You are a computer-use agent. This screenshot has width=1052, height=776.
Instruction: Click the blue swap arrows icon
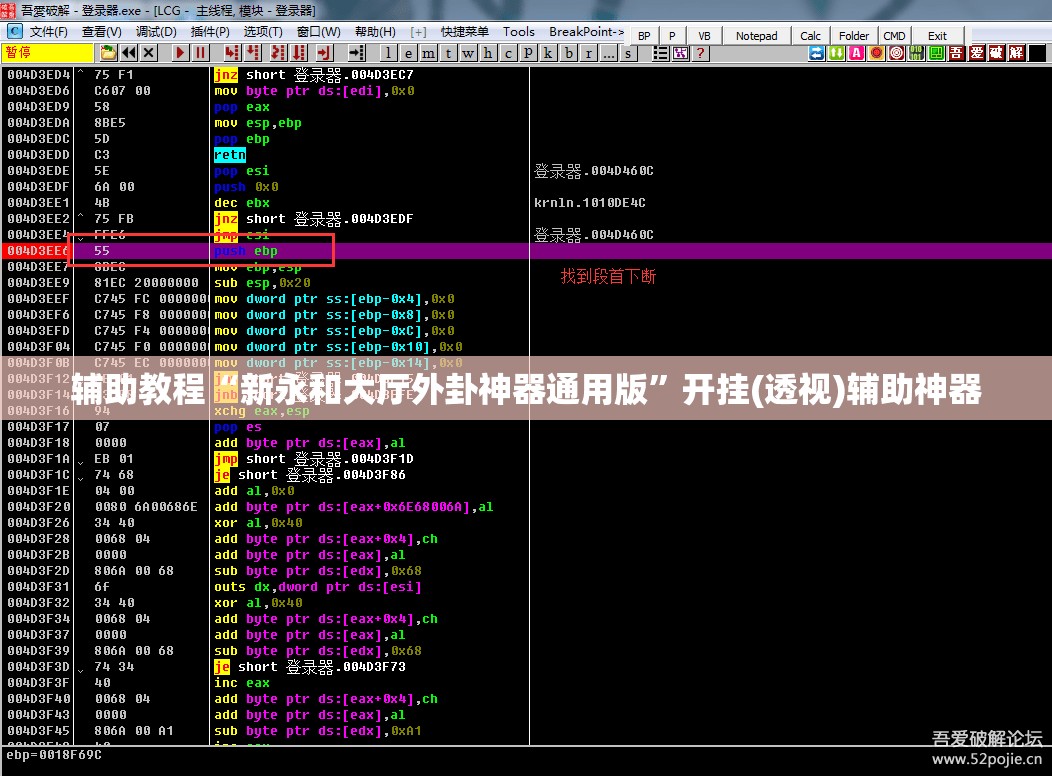point(817,53)
